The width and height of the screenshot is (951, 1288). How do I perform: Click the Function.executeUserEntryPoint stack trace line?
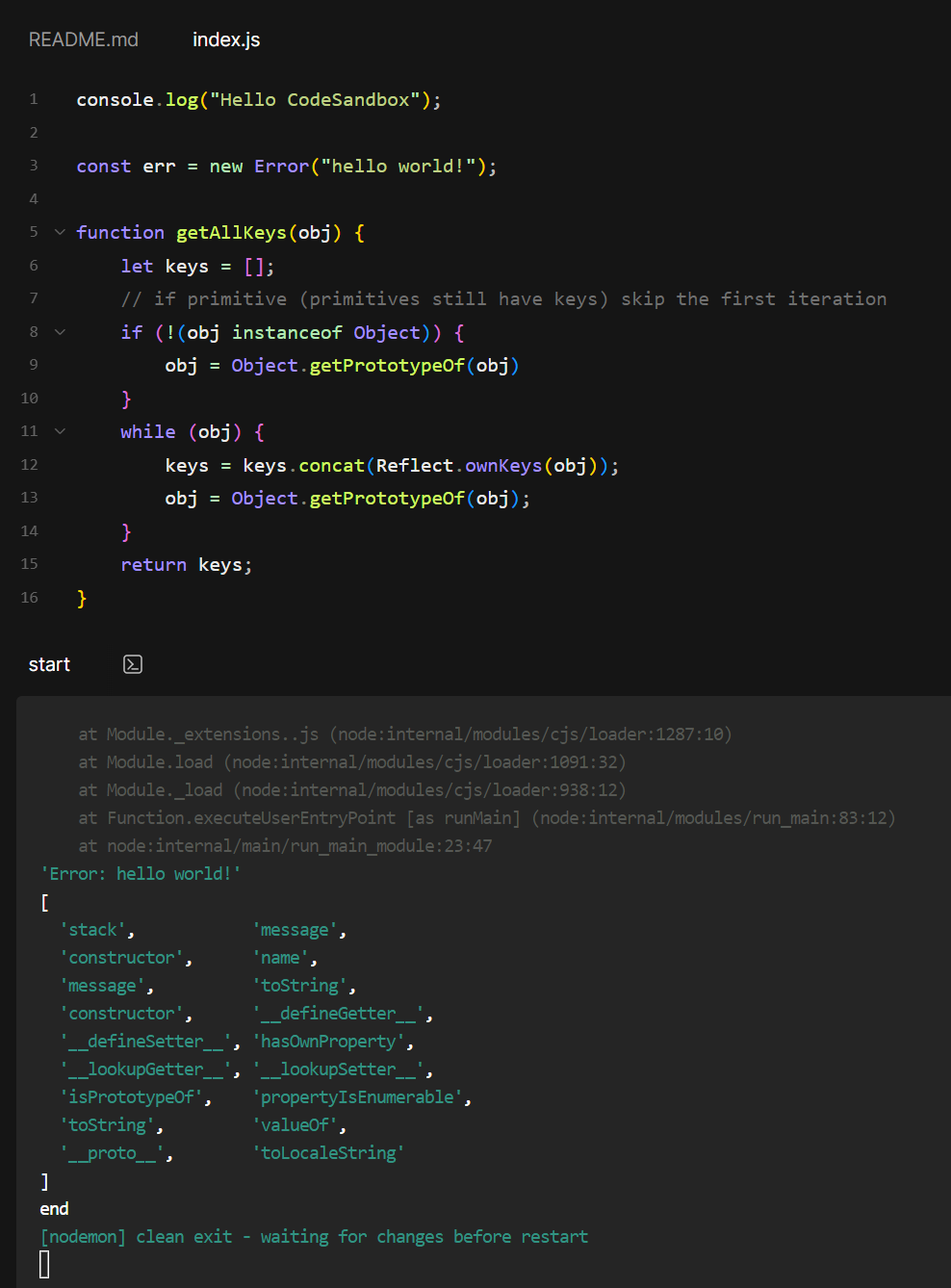pos(487,817)
